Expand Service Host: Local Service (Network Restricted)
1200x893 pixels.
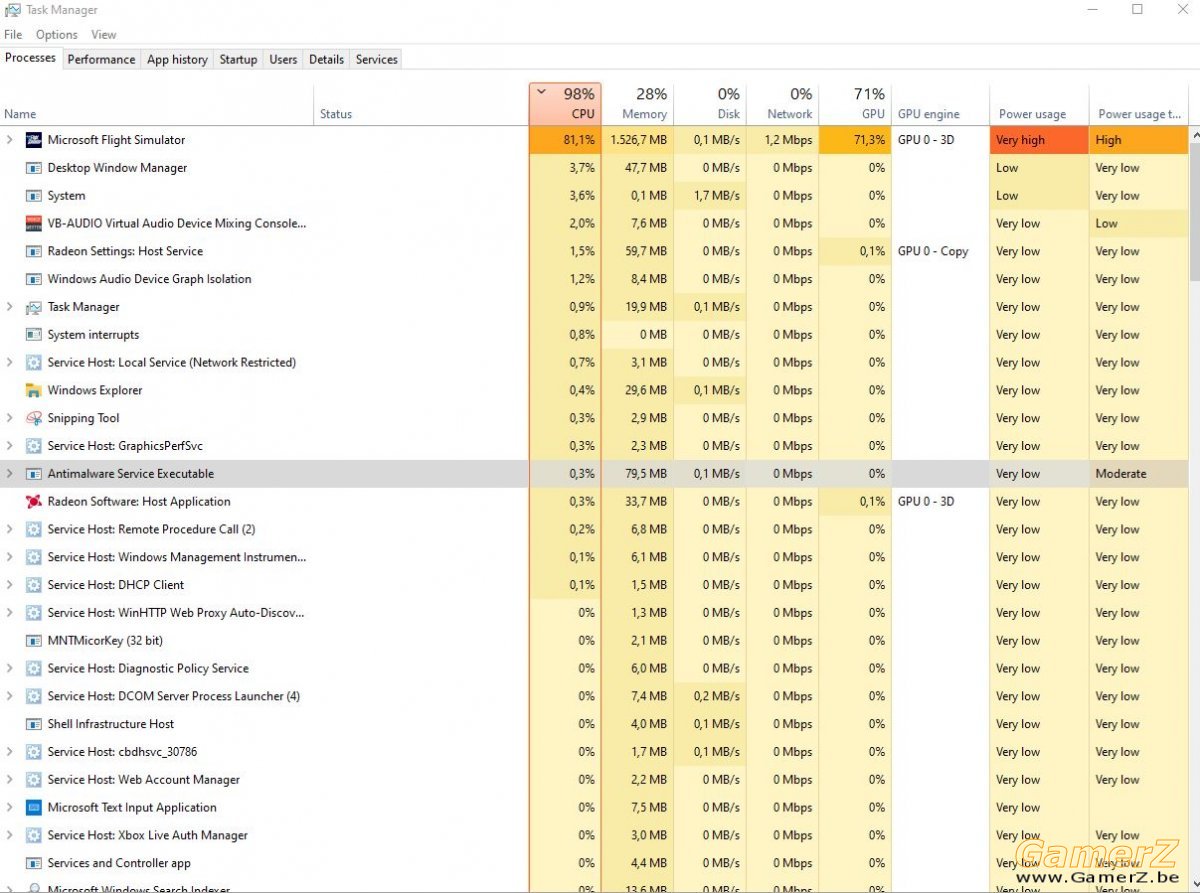[x=9, y=363]
